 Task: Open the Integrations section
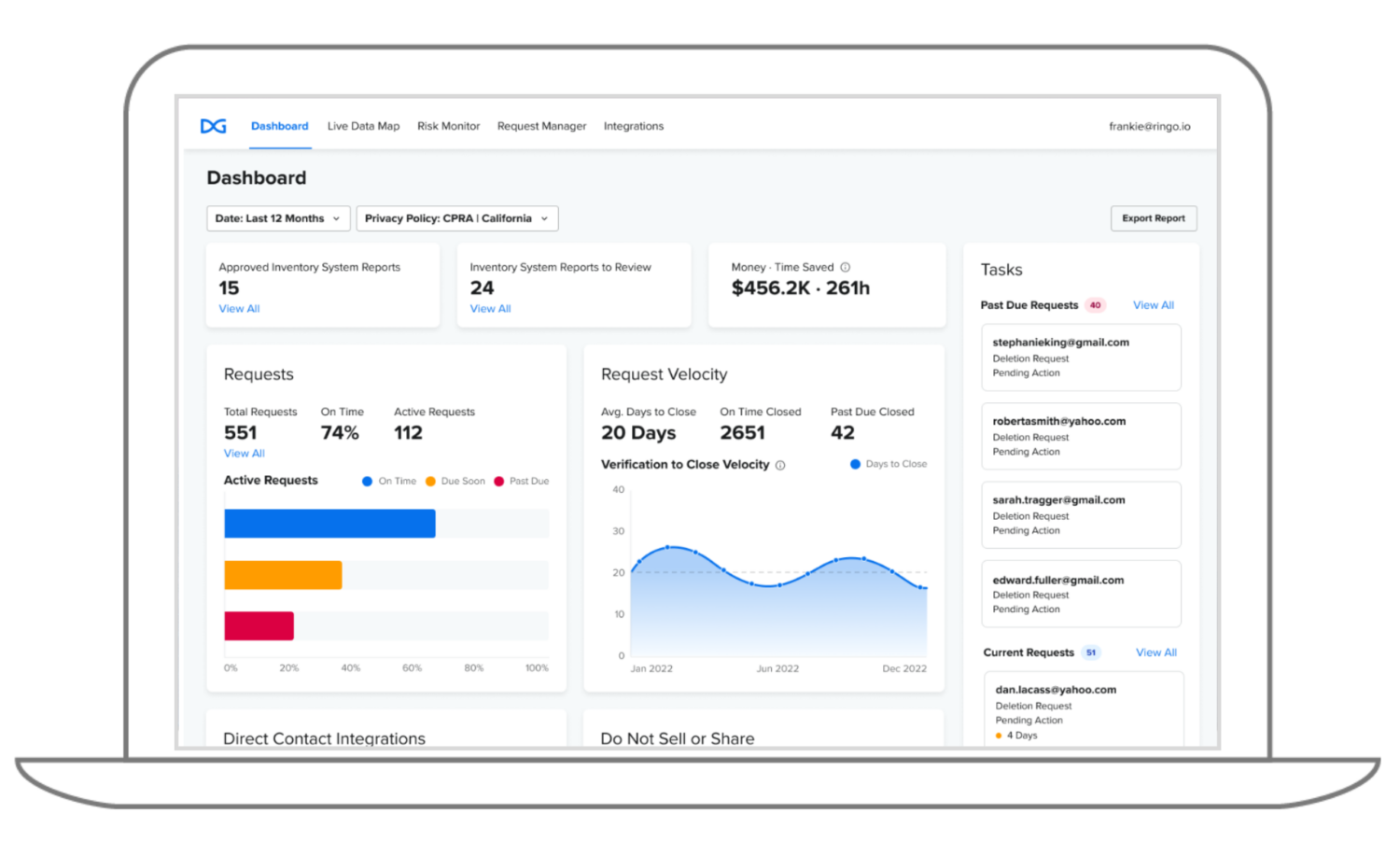click(x=634, y=126)
